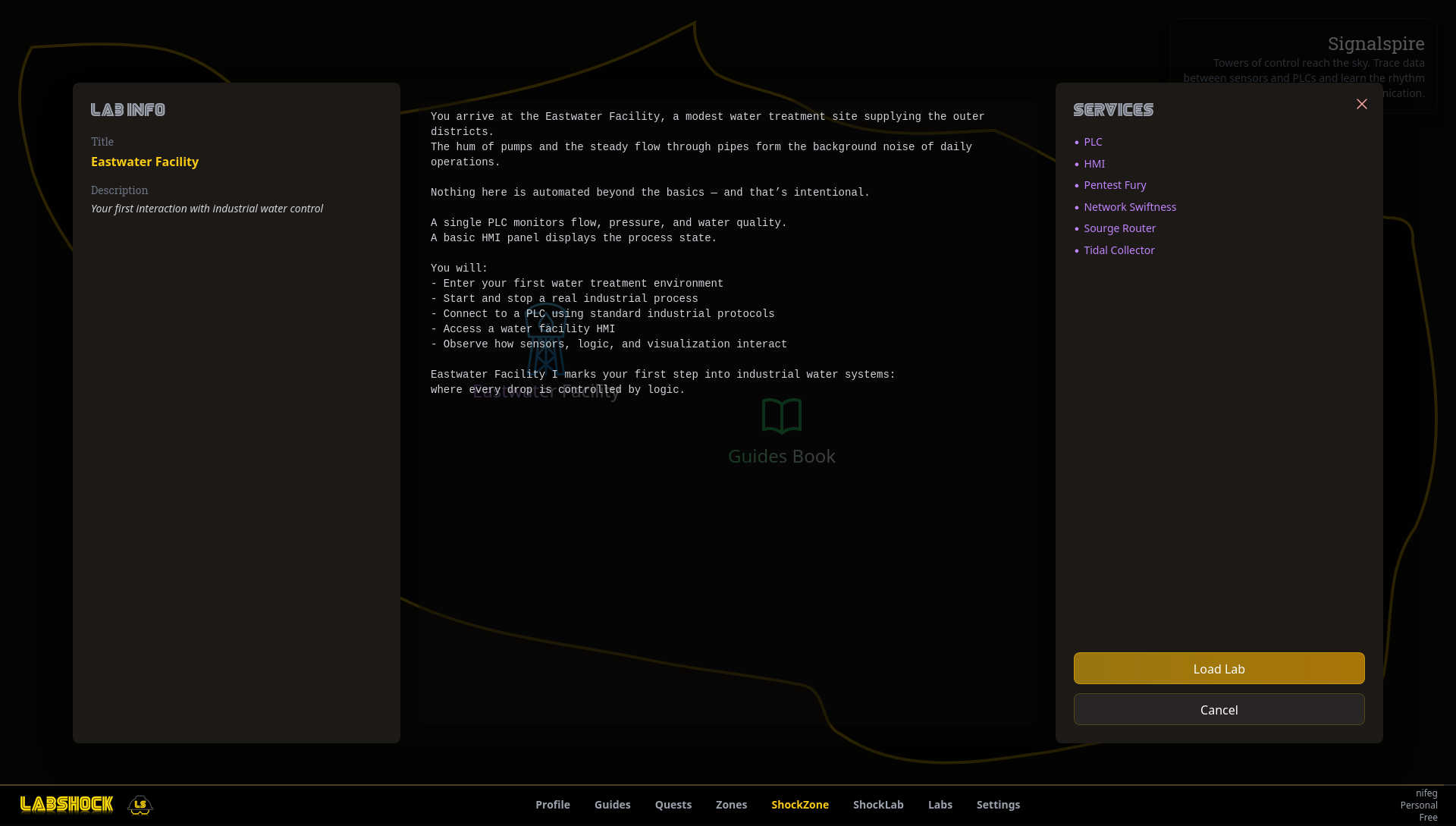This screenshot has width=1456, height=826.
Task: Go to the Profile page
Action: tap(552, 804)
